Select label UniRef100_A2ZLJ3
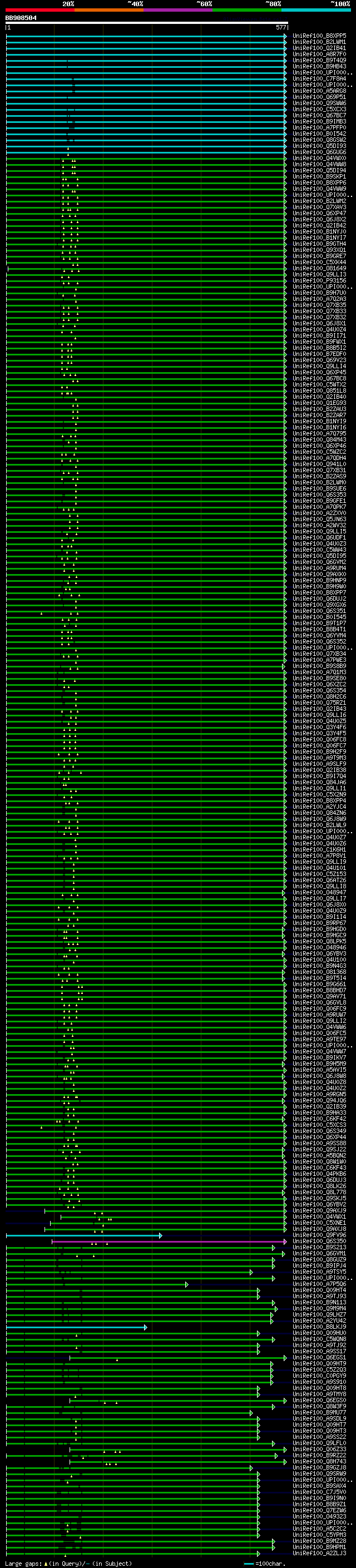The image size is (356, 1568). click(x=319, y=1554)
